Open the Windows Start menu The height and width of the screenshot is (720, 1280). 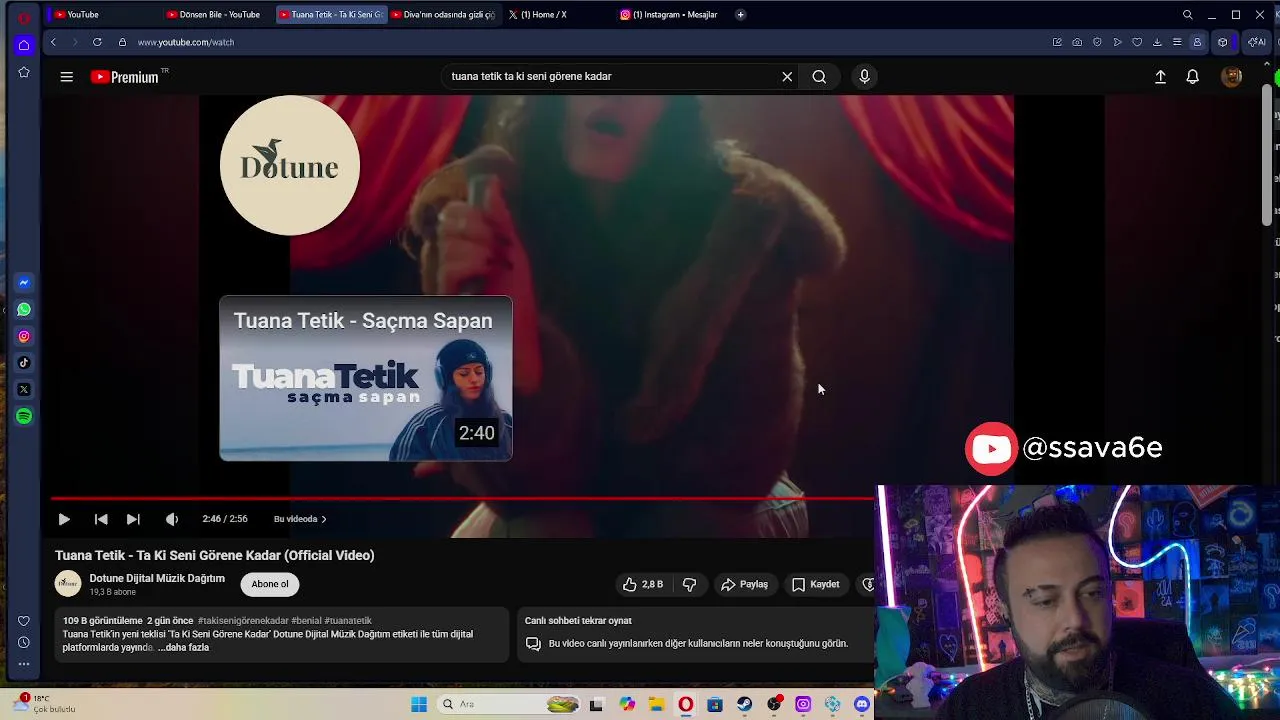419,704
